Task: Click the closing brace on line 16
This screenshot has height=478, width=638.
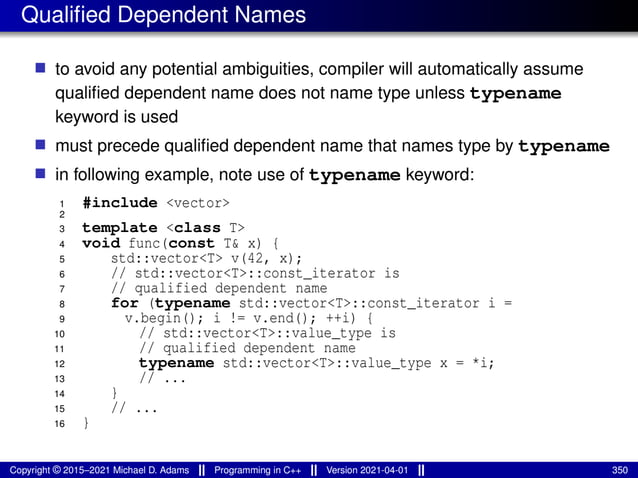Action: pyautogui.click(x=86, y=423)
